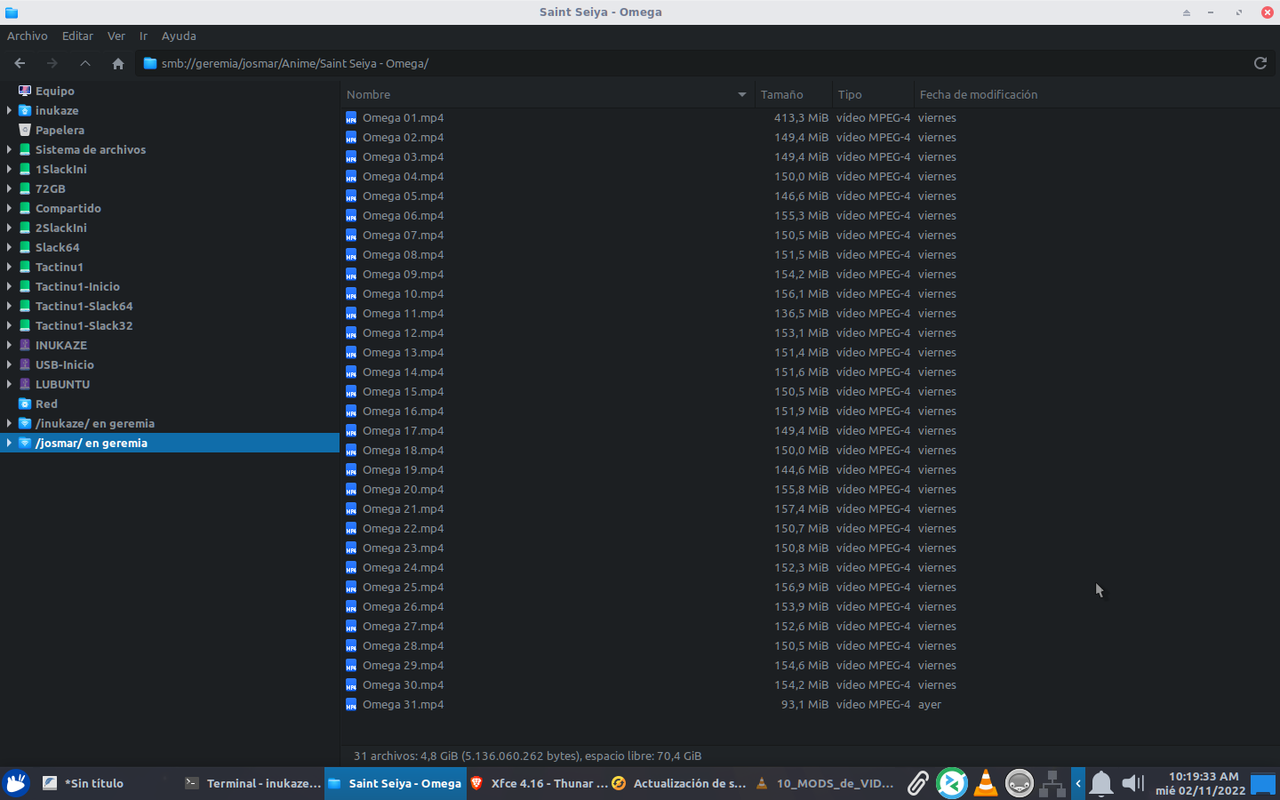Click the gray round face tray icon
This screenshot has height=800, width=1280.
click(1019, 783)
